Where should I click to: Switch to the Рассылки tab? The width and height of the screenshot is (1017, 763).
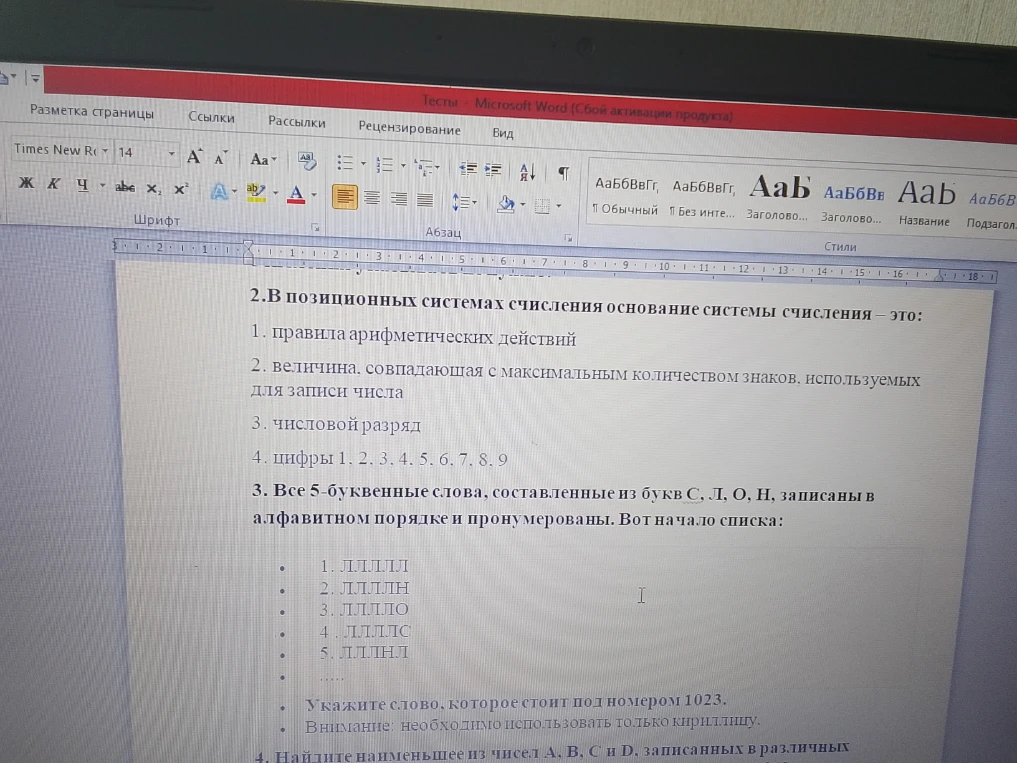point(297,122)
